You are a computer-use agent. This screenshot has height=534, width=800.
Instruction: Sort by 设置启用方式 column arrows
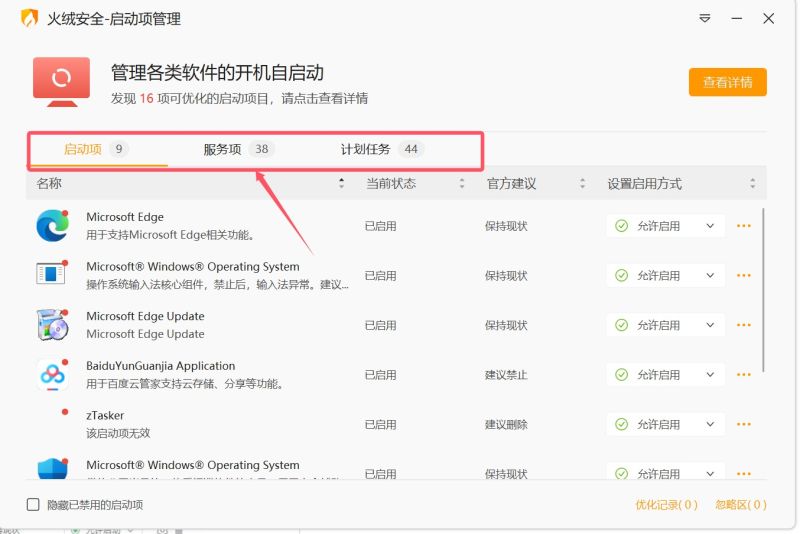coord(753,184)
